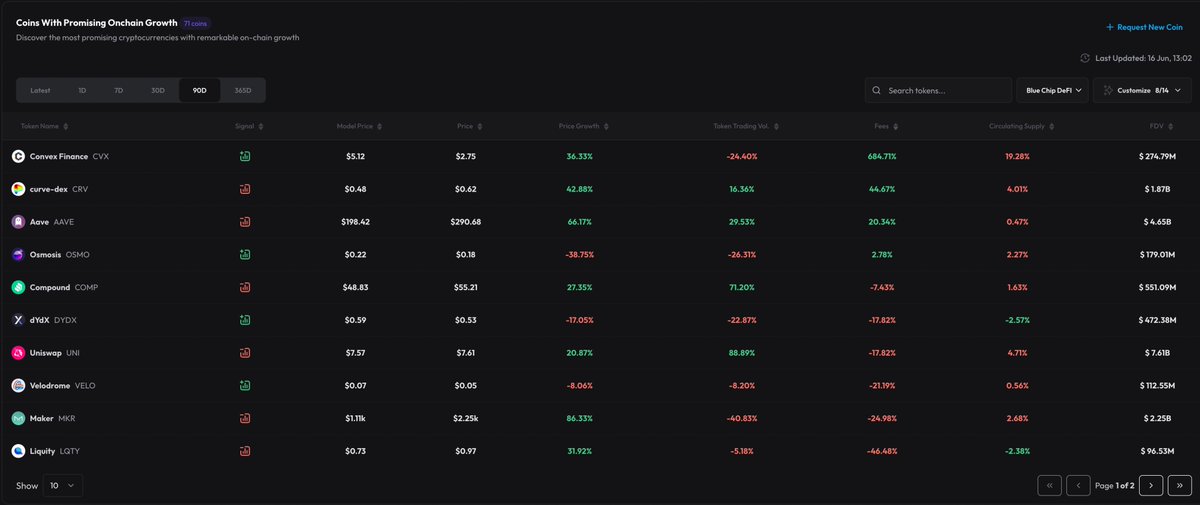Select the 1D timeframe tab
Screen dimensions: 1200x505
coord(82,90)
